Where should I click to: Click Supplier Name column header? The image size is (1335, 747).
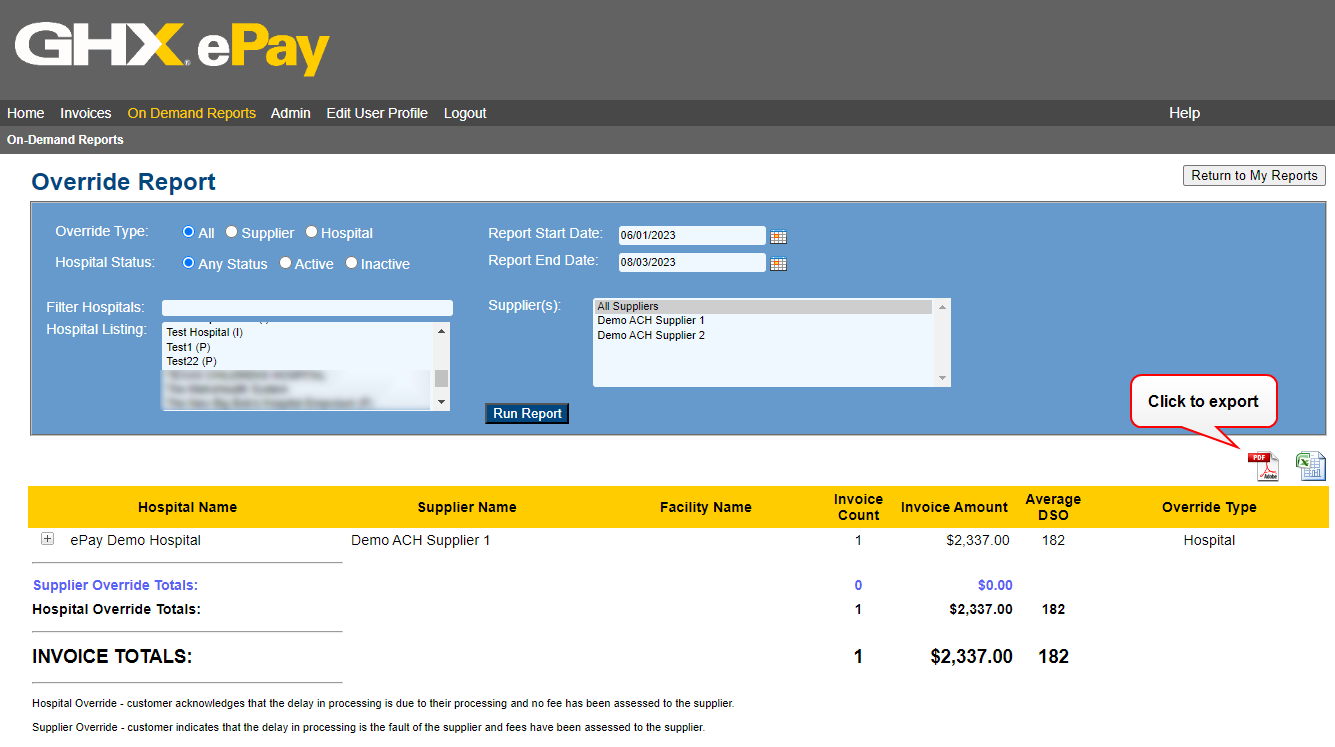[x=467, y=507]
